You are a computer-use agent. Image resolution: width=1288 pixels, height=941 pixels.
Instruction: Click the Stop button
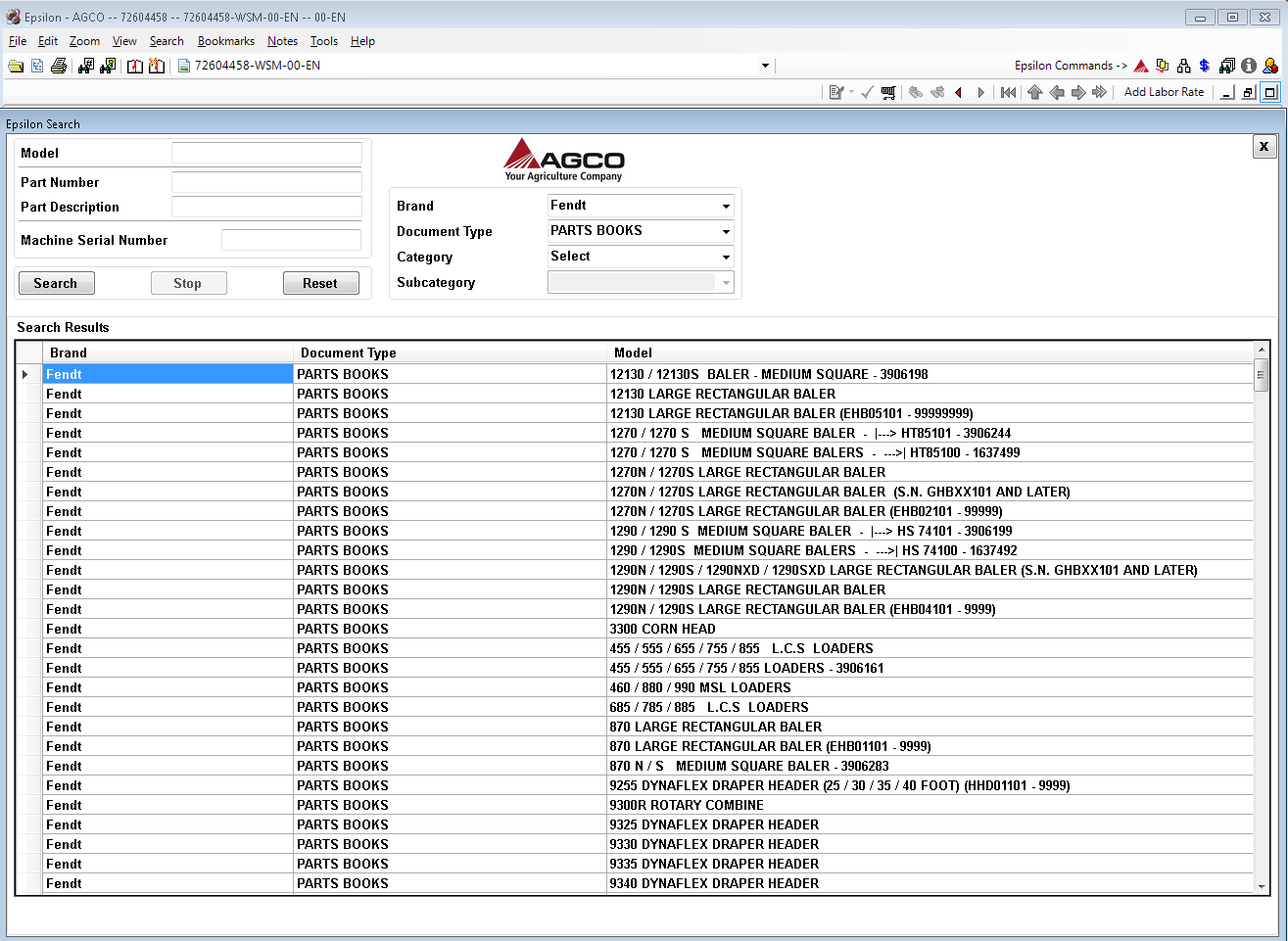[188, 283]
